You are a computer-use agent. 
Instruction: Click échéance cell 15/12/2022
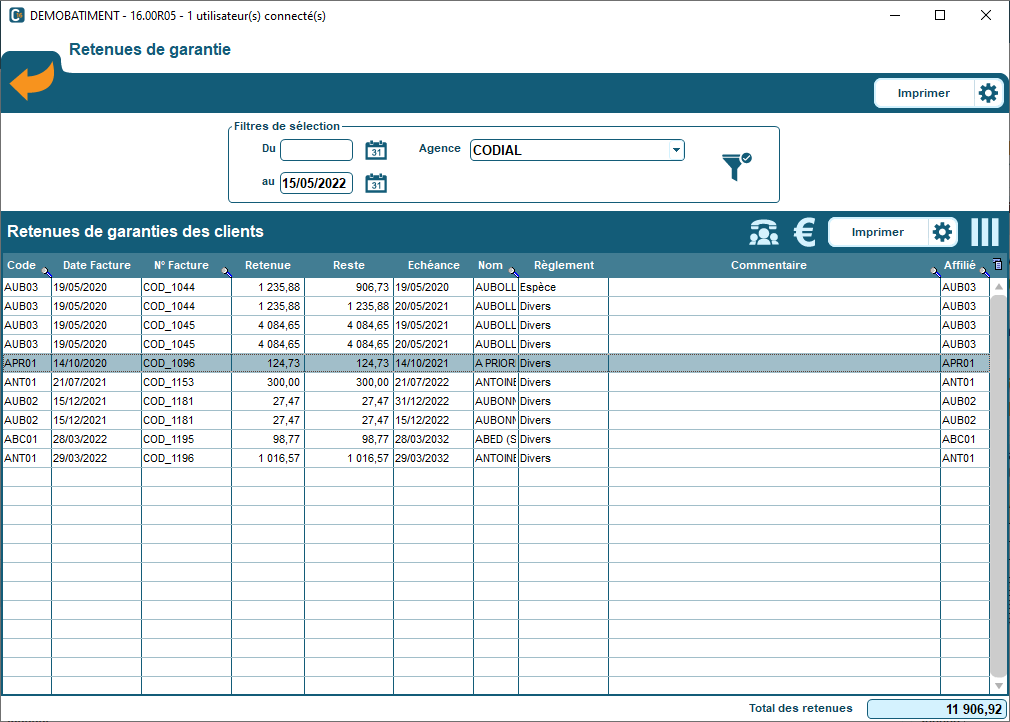point(433,421)
